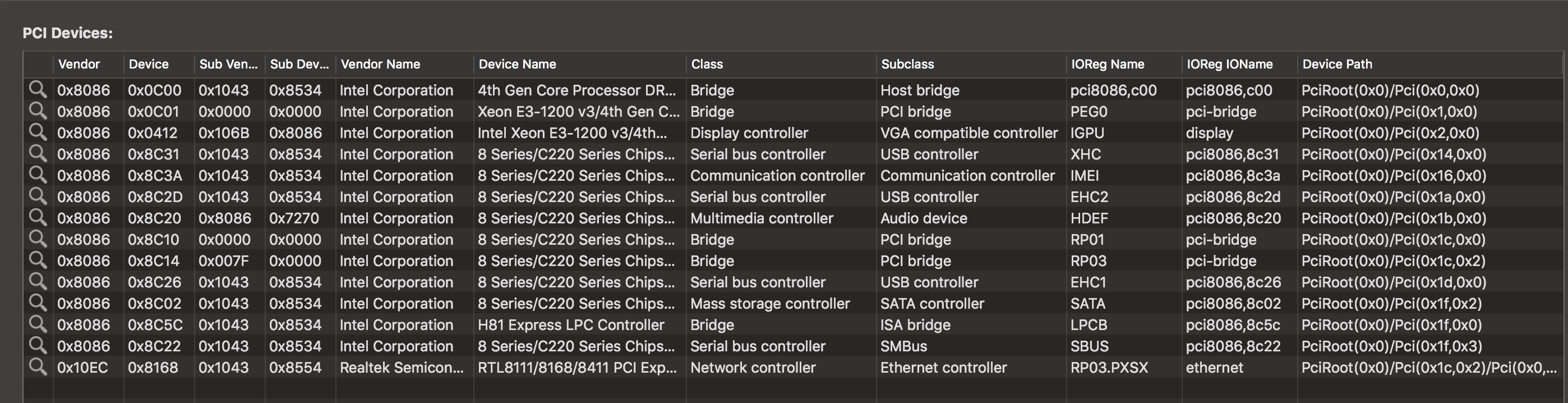Screen dimensions: 1568x403
Task: Click magnifier icon beside PEG0 device
Action: 38,111
